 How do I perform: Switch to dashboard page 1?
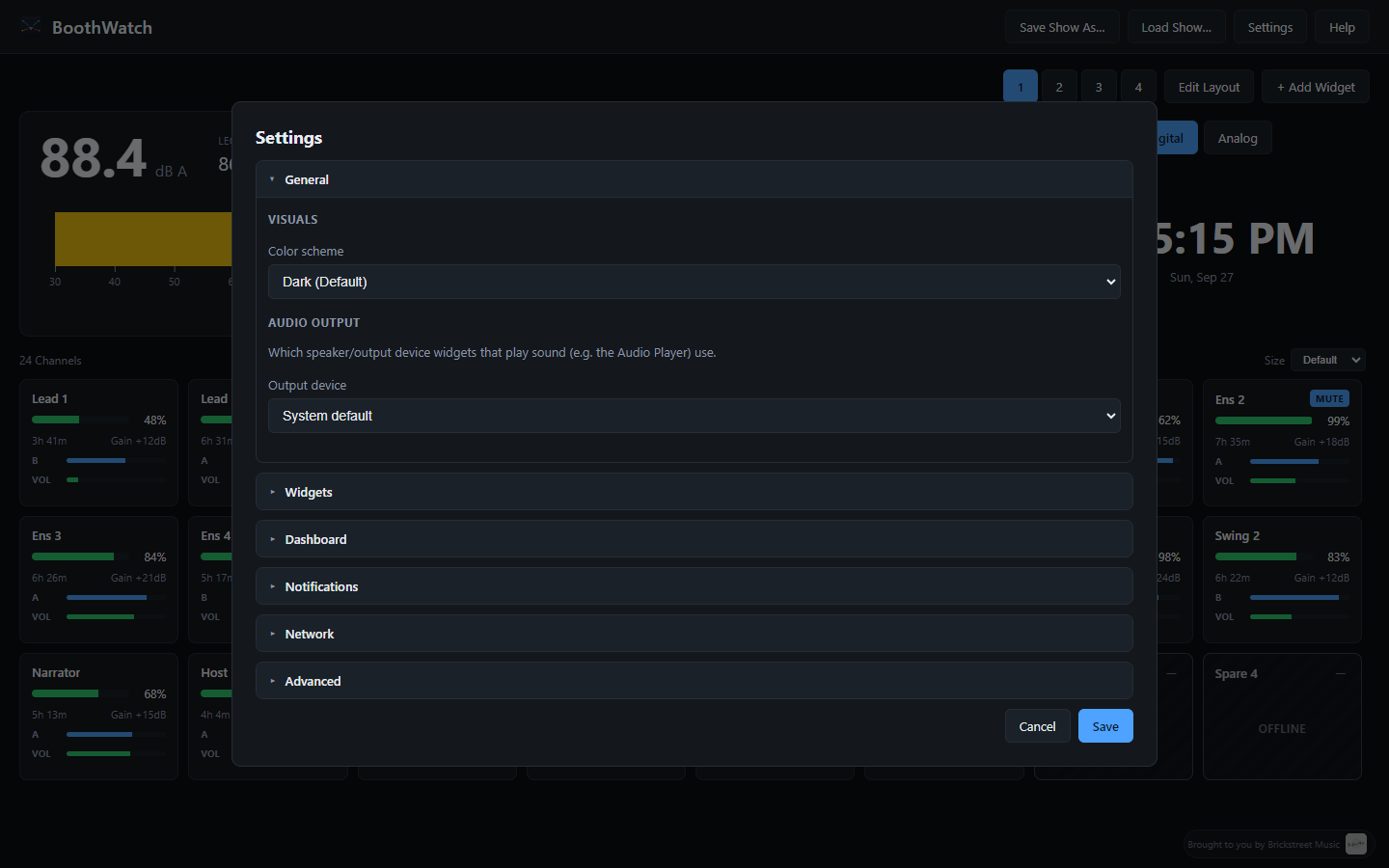coord(1021,87)
